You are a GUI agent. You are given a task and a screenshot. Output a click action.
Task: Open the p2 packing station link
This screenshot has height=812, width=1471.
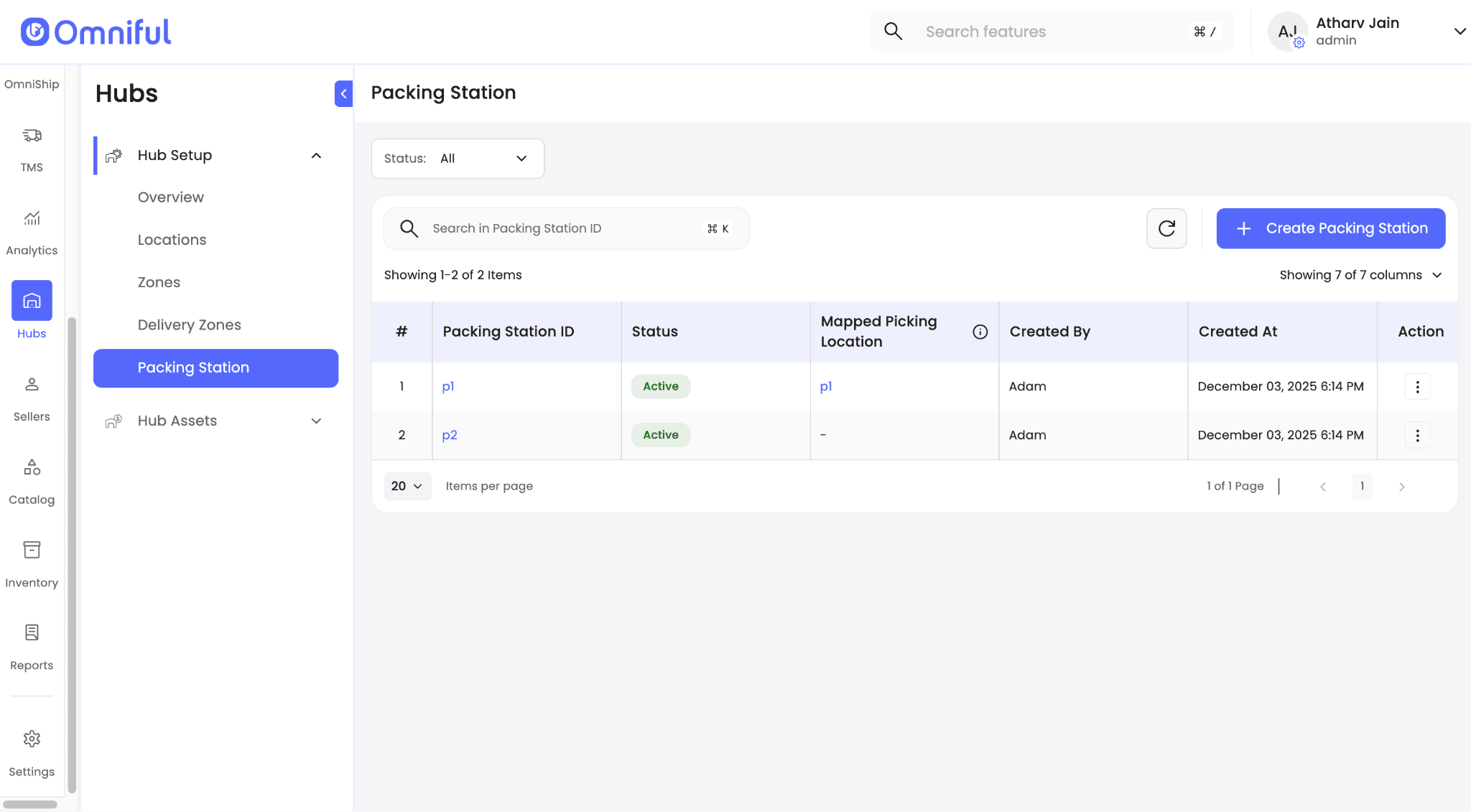coord(450,435)
